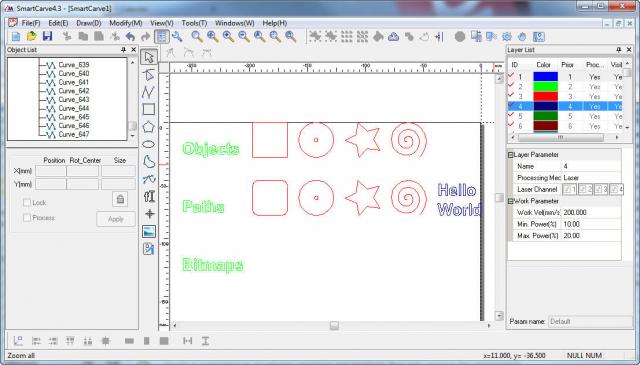Click the undo arrow in toolbar
Image resolution: width=640 pixels, height=365 pixels.
click(130, 37)
